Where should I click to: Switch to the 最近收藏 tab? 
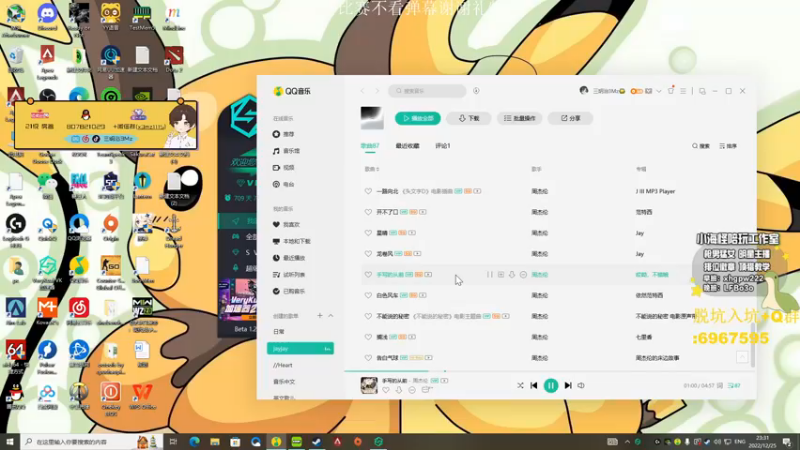point(407,146)
